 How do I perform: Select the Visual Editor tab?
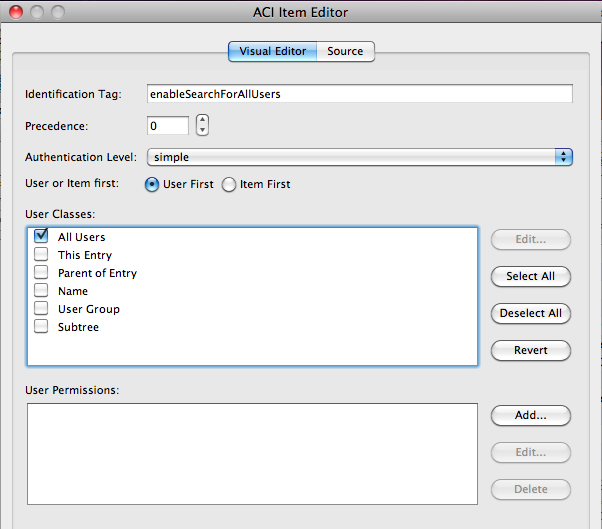272,51
